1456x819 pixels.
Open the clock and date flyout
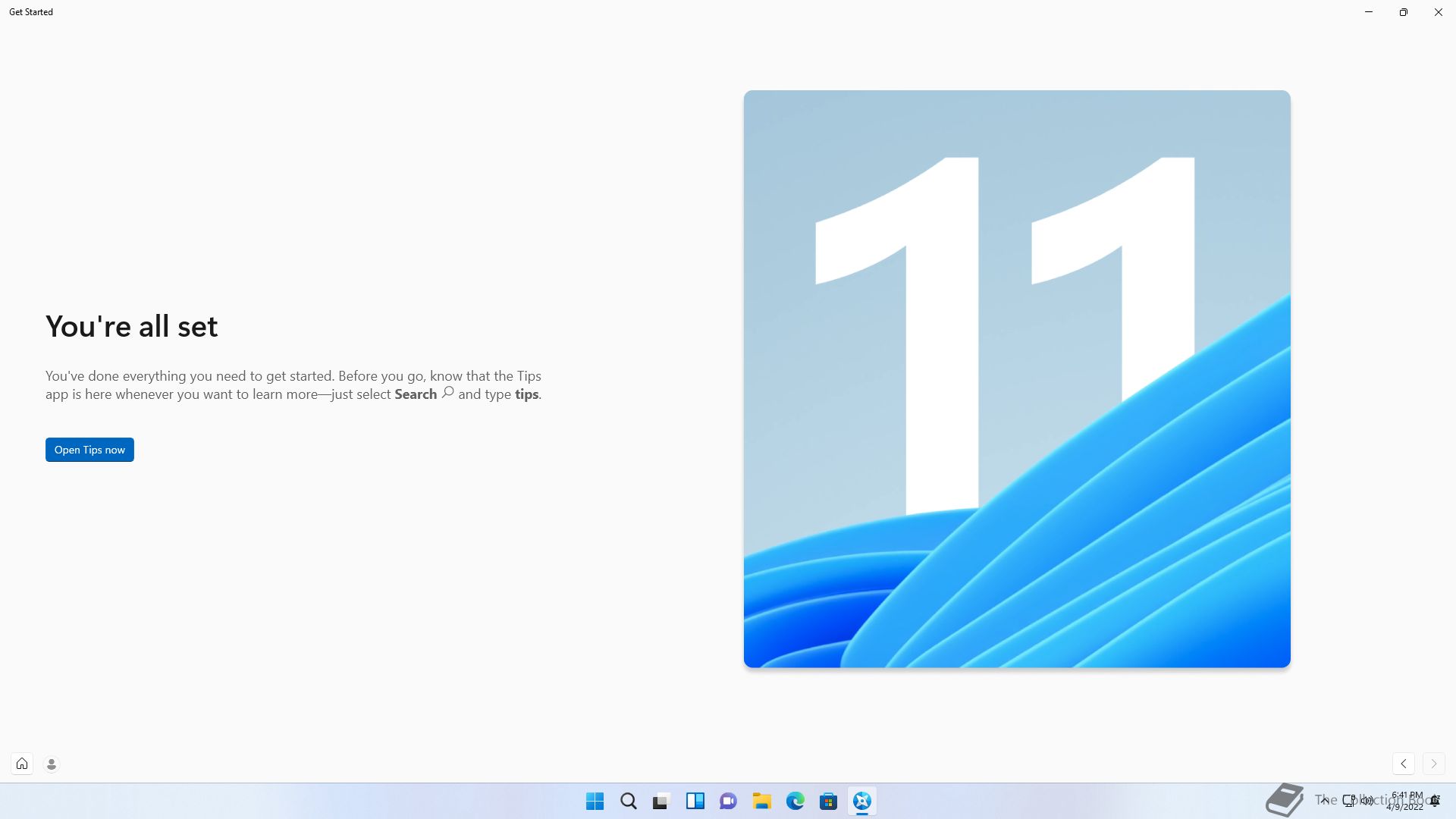[x=1406, y=801]
